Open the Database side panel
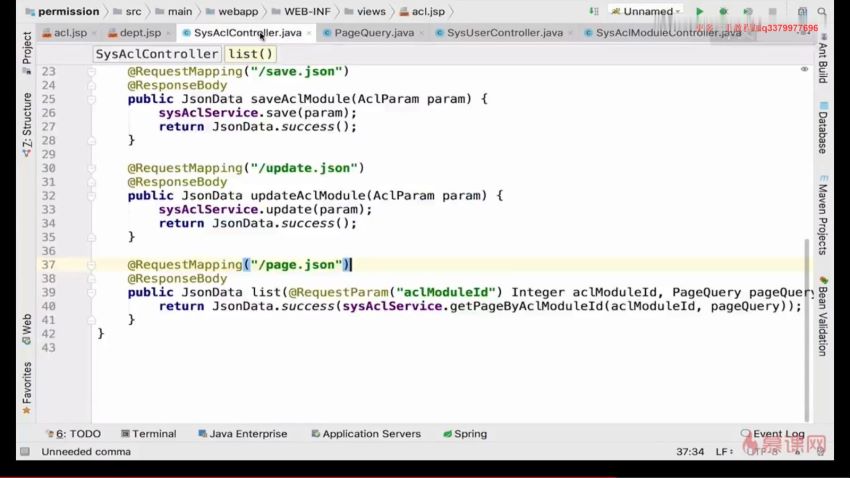Image resolution: width=850 pixels, height=478 pixels. coord(822,126)
